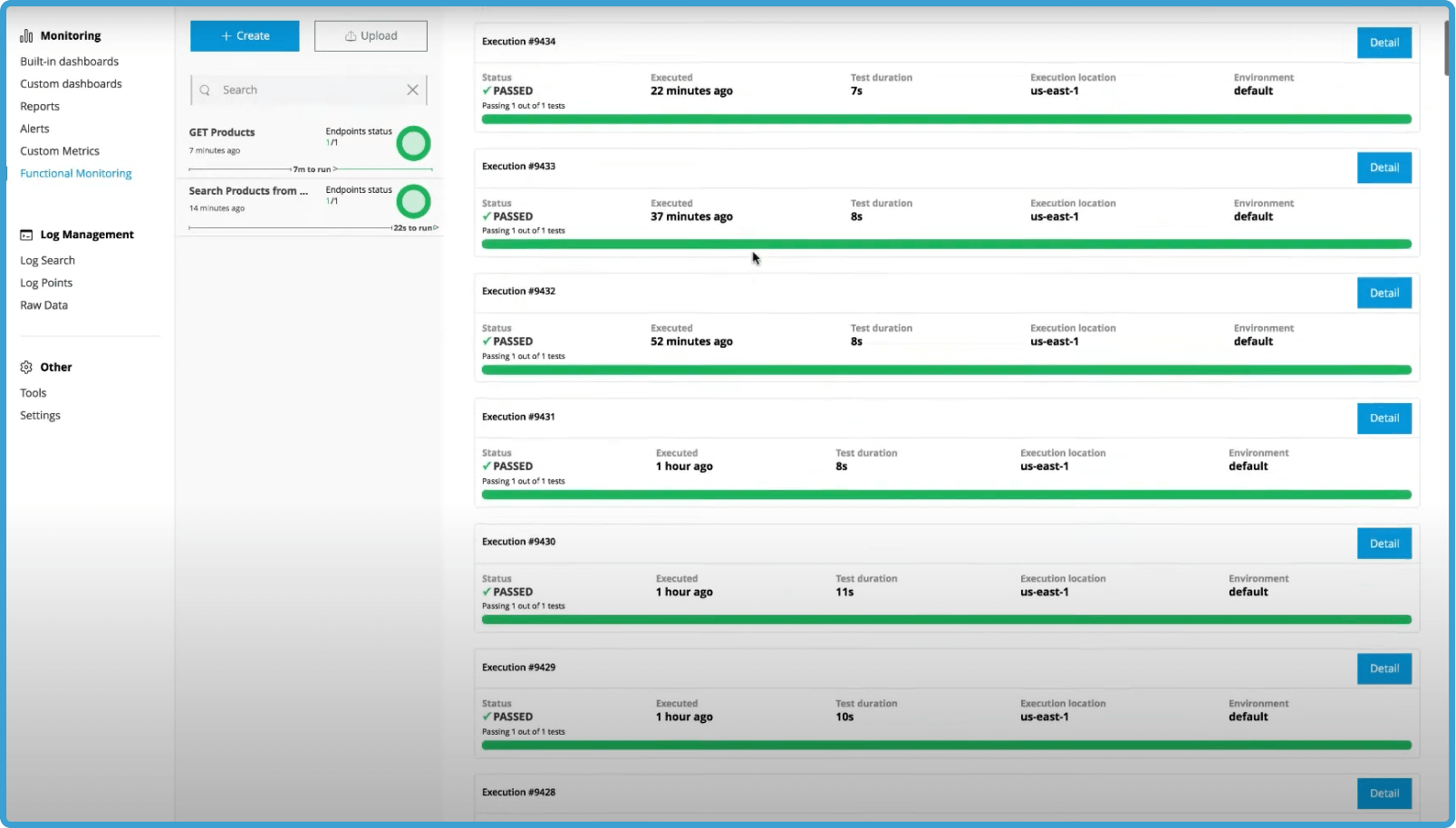Go to Built-in dashboards
This screenshot has width=1456, height=828.
tap(69, 62)
